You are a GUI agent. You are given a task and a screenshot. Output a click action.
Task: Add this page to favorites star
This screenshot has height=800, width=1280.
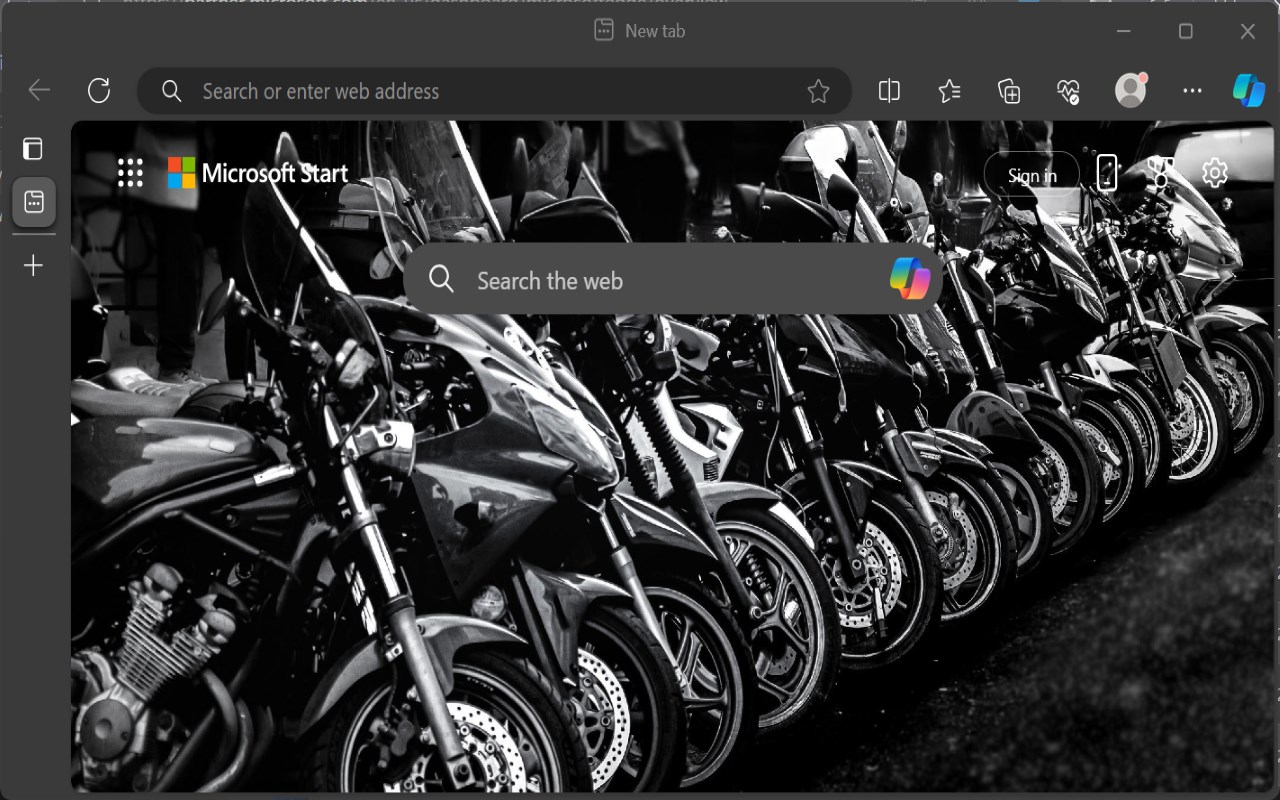pyautogui.click(x=818, y=92)
